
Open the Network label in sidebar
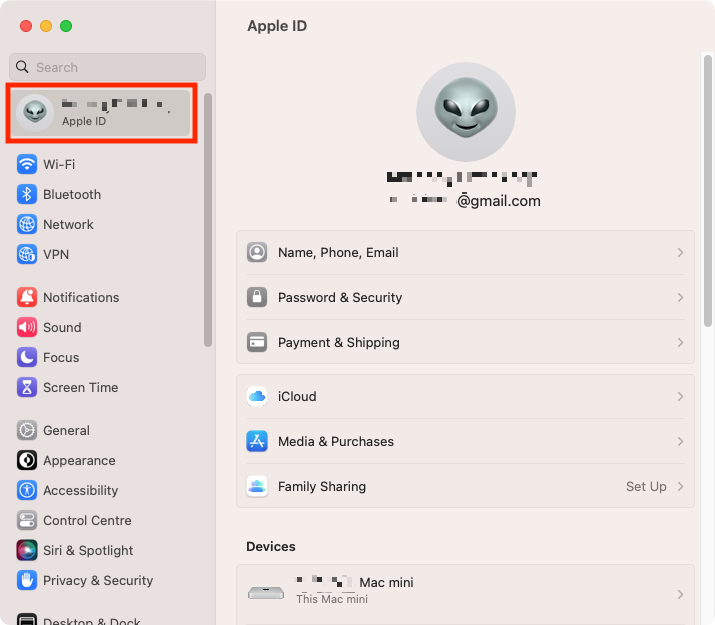click(68, 224)
